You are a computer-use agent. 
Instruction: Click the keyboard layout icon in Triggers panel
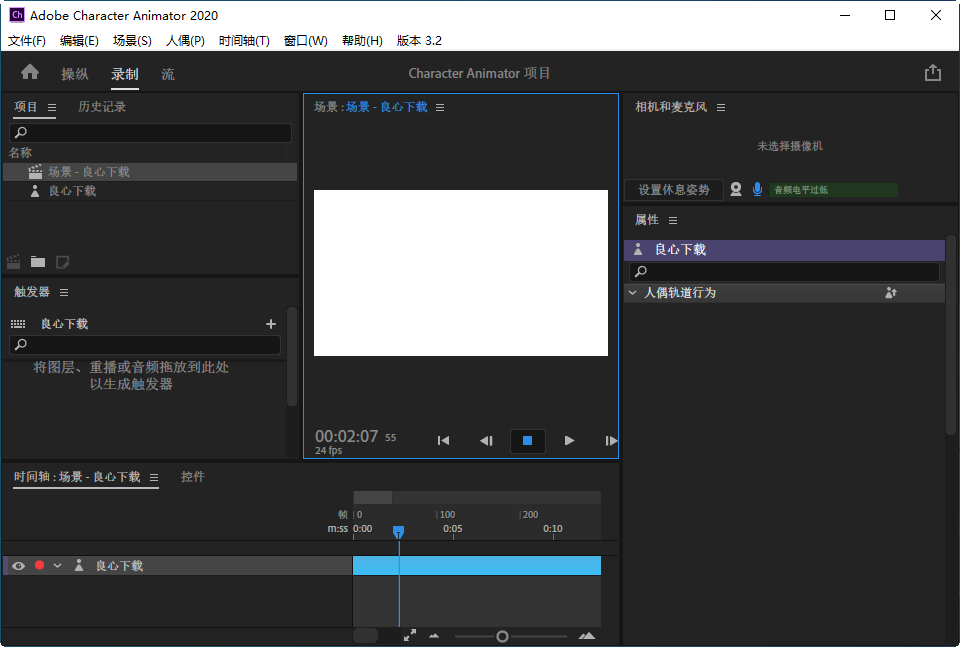tap(20, 323)
